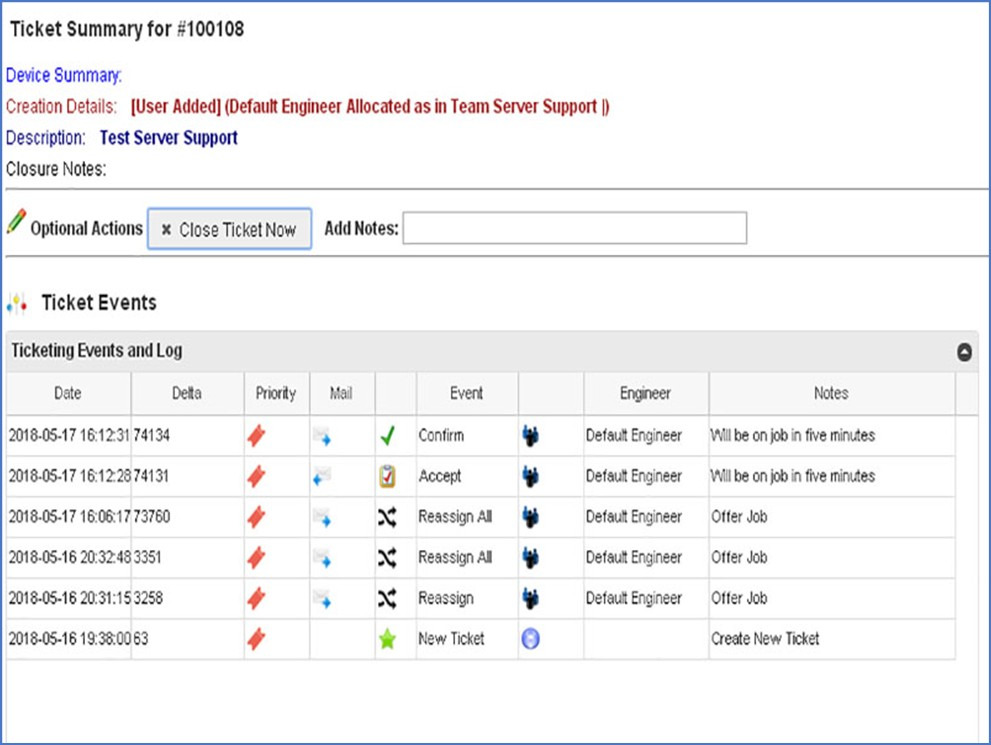Click the pencil icon beside Optional Actions
The width and height of the screenshot is (991, 745).
pyautogui.click(x=16, y=221)
